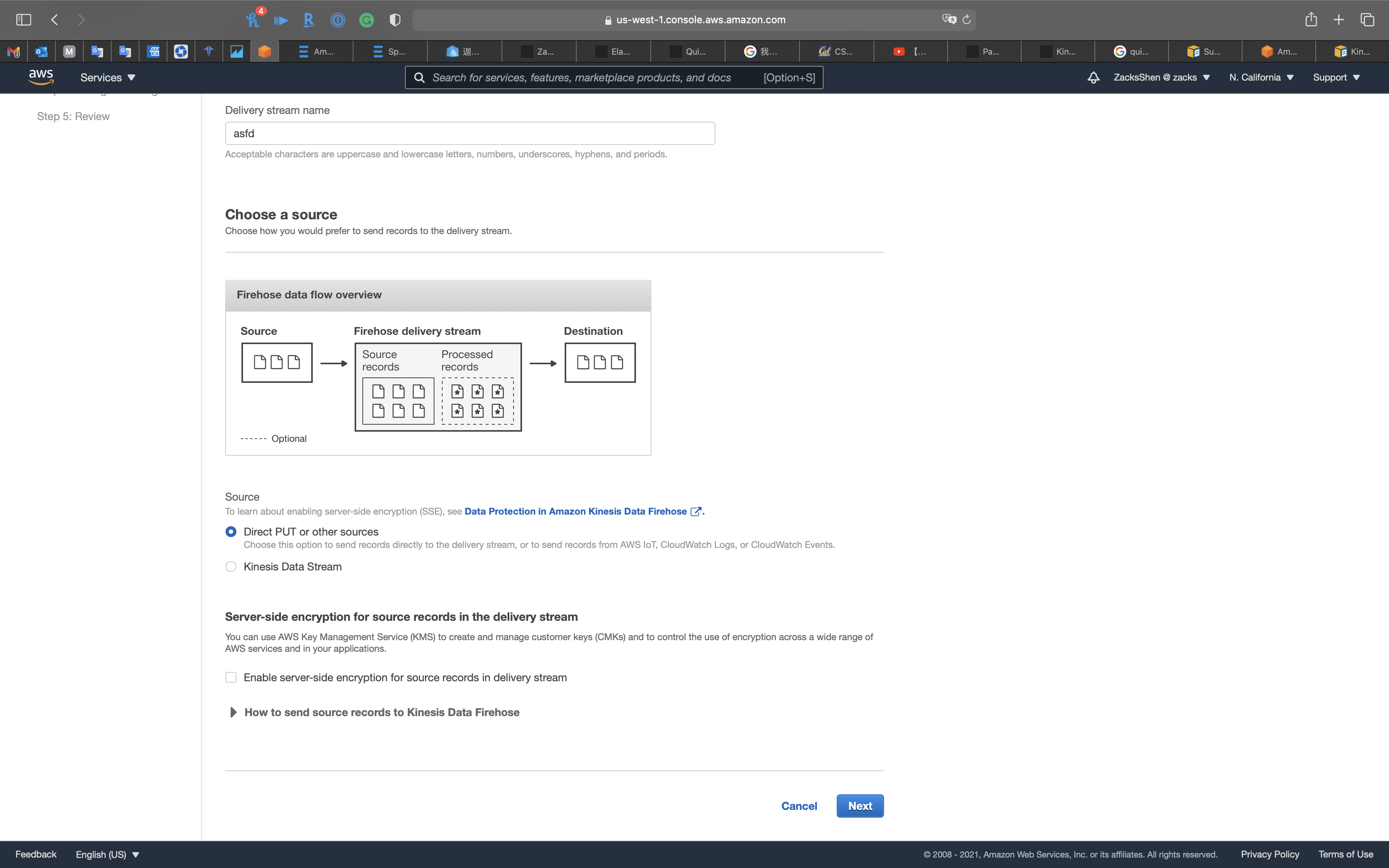Open the pinned Gmail tab icon

(13, 52)
